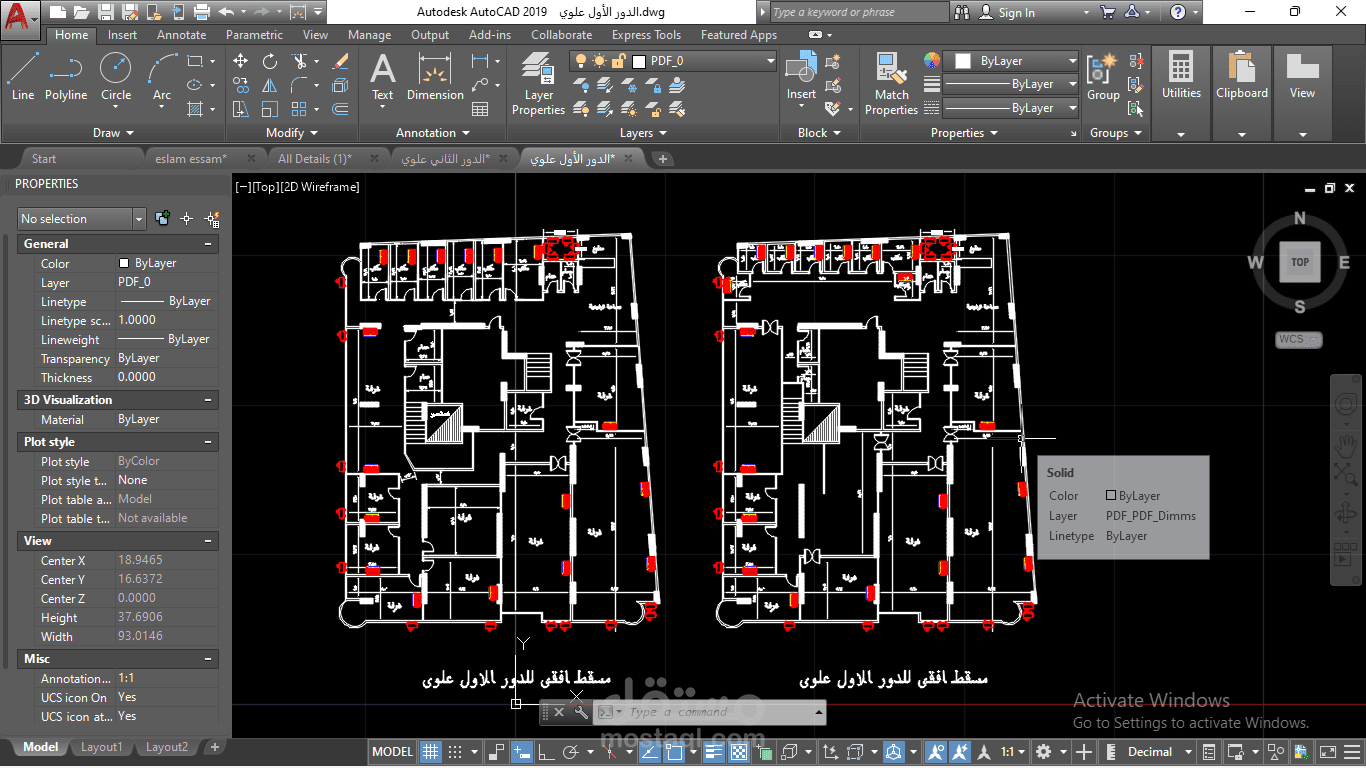Click the Clipboard panel button
1366x768 pixels.
coord(1242,93)
